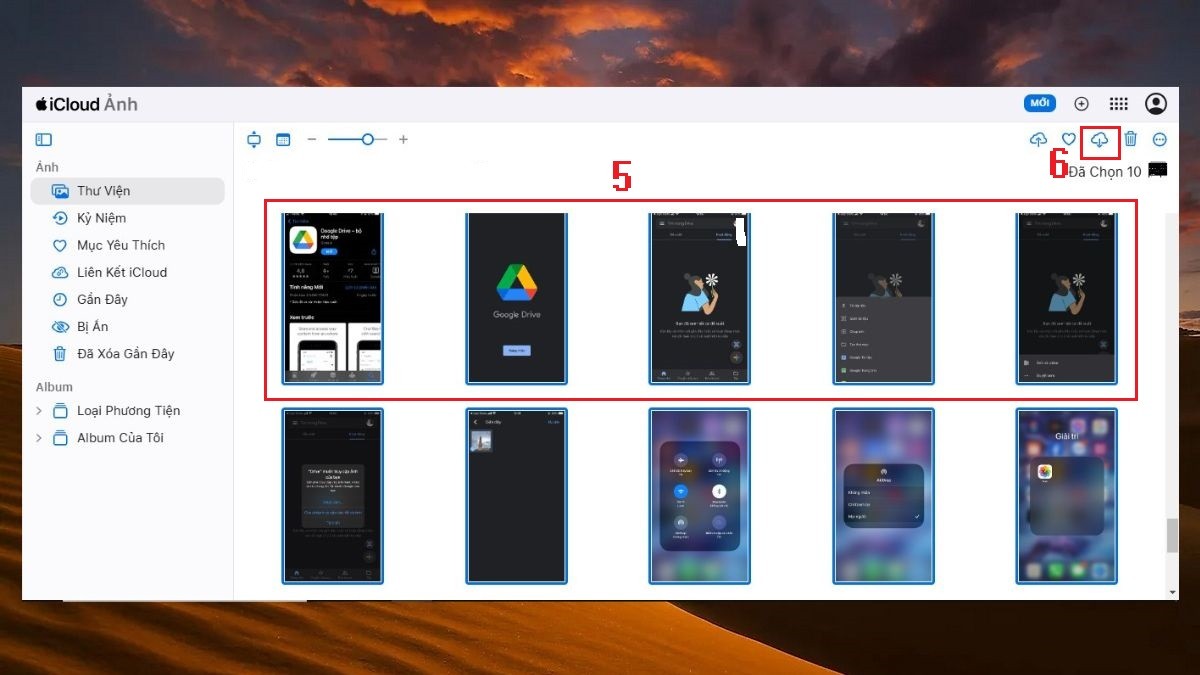Screen dimensions: 1200x675
Task: Click the zoom in plus button
Action: click(x=403, y=140)
